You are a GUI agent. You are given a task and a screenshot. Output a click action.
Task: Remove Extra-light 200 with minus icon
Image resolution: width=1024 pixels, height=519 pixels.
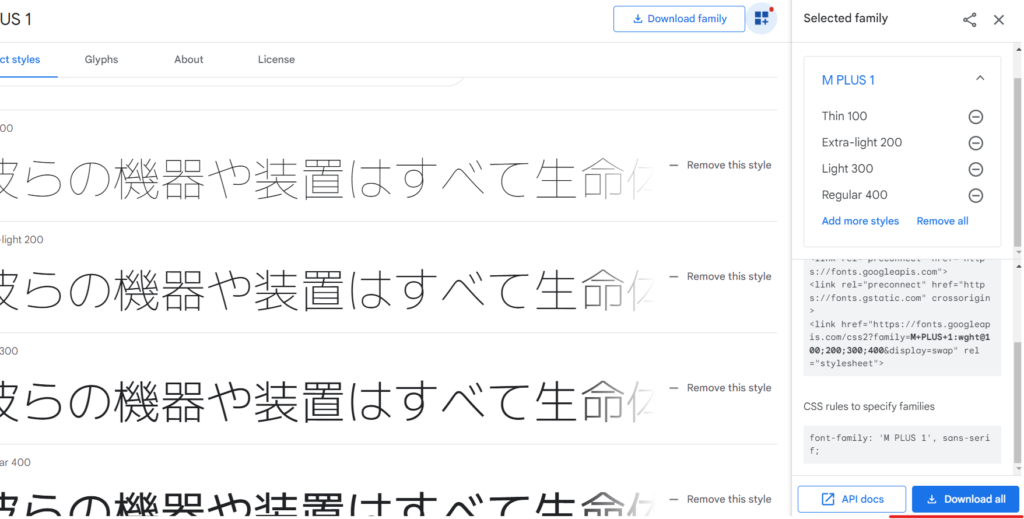(x=976, y=143)
